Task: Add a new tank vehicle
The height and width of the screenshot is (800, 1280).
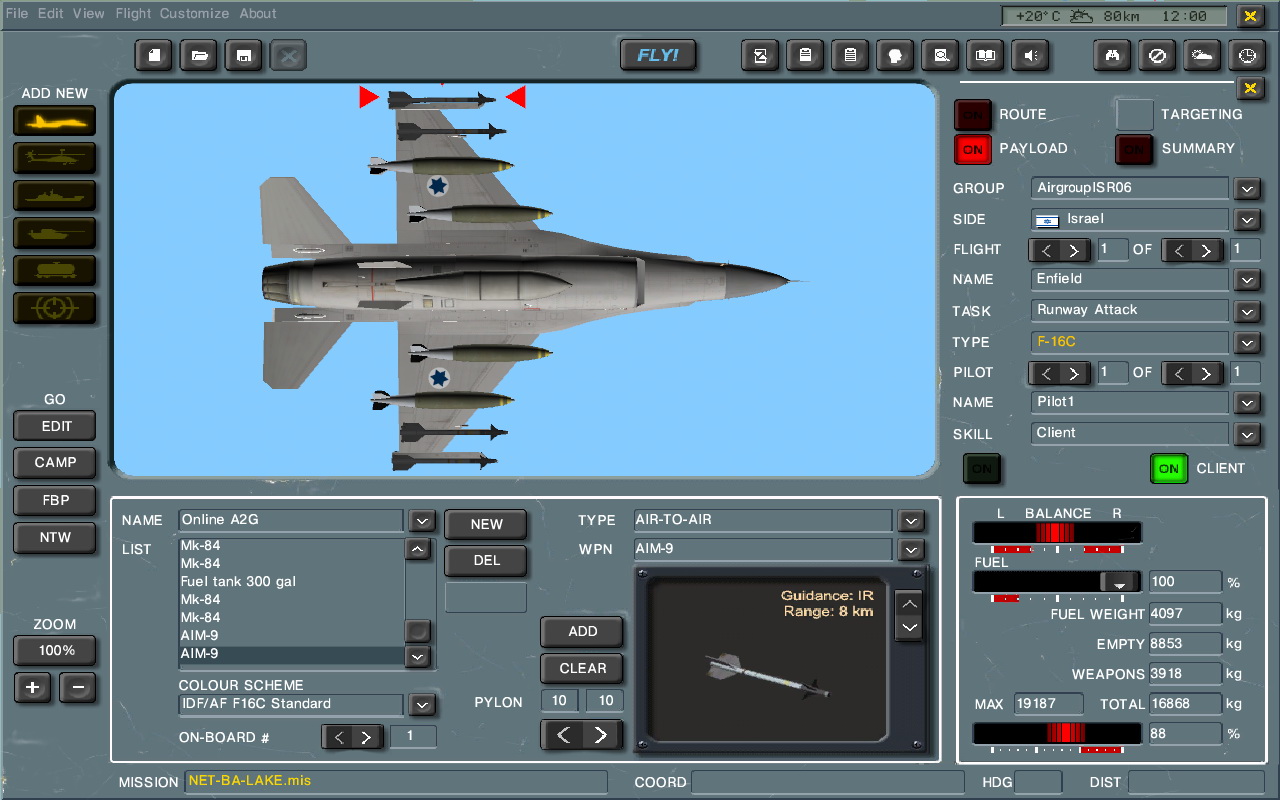Action: [x=55, y=233]
